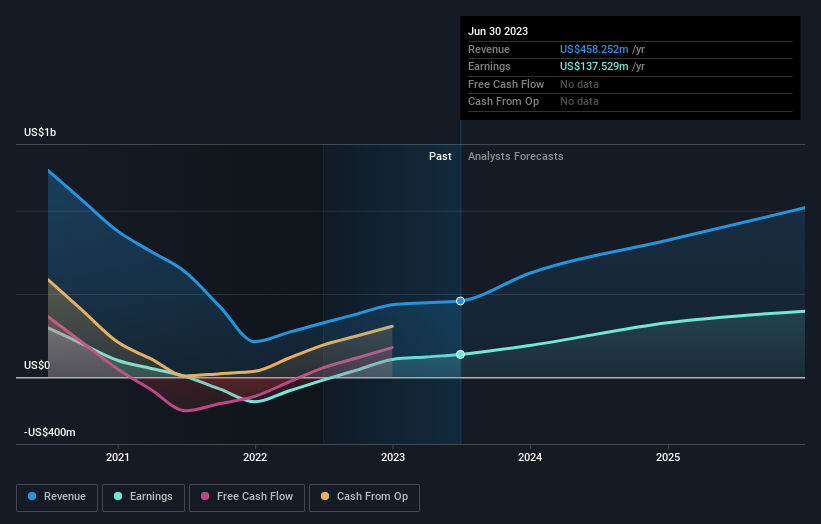Click the pink Free Cash Flow legend dot
Viewport: 821px width, 524px height.
coord(205,496)
